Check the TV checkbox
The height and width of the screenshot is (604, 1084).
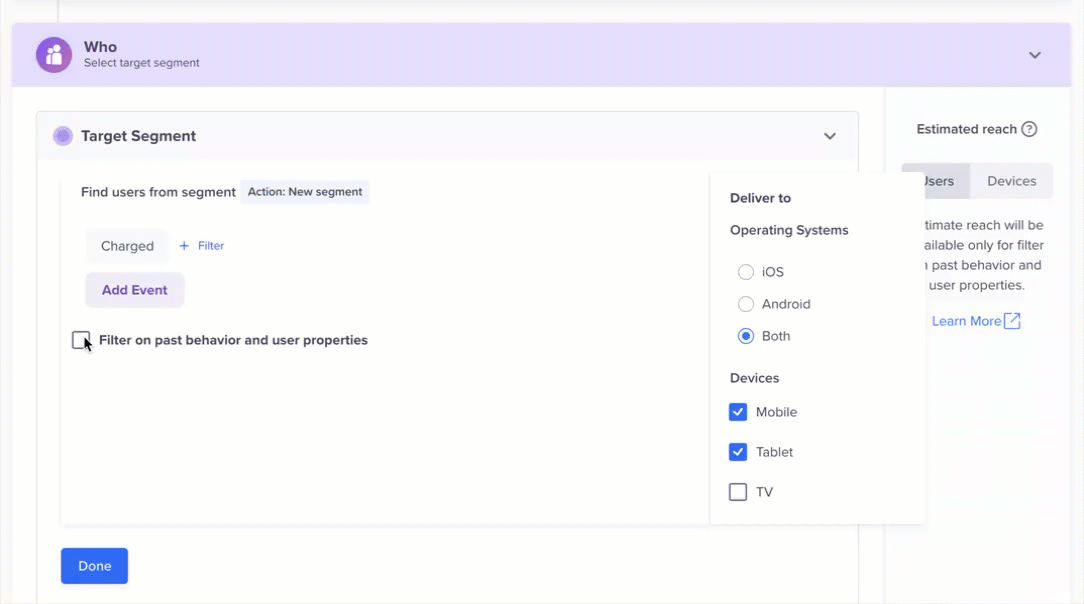pos(737,491)
